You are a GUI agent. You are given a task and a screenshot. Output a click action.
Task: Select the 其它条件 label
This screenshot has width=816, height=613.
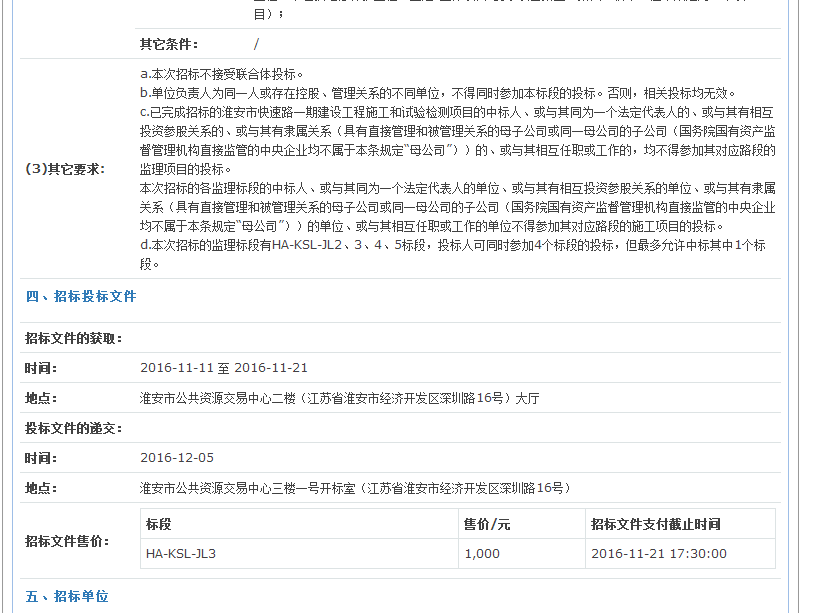[168, 44]
